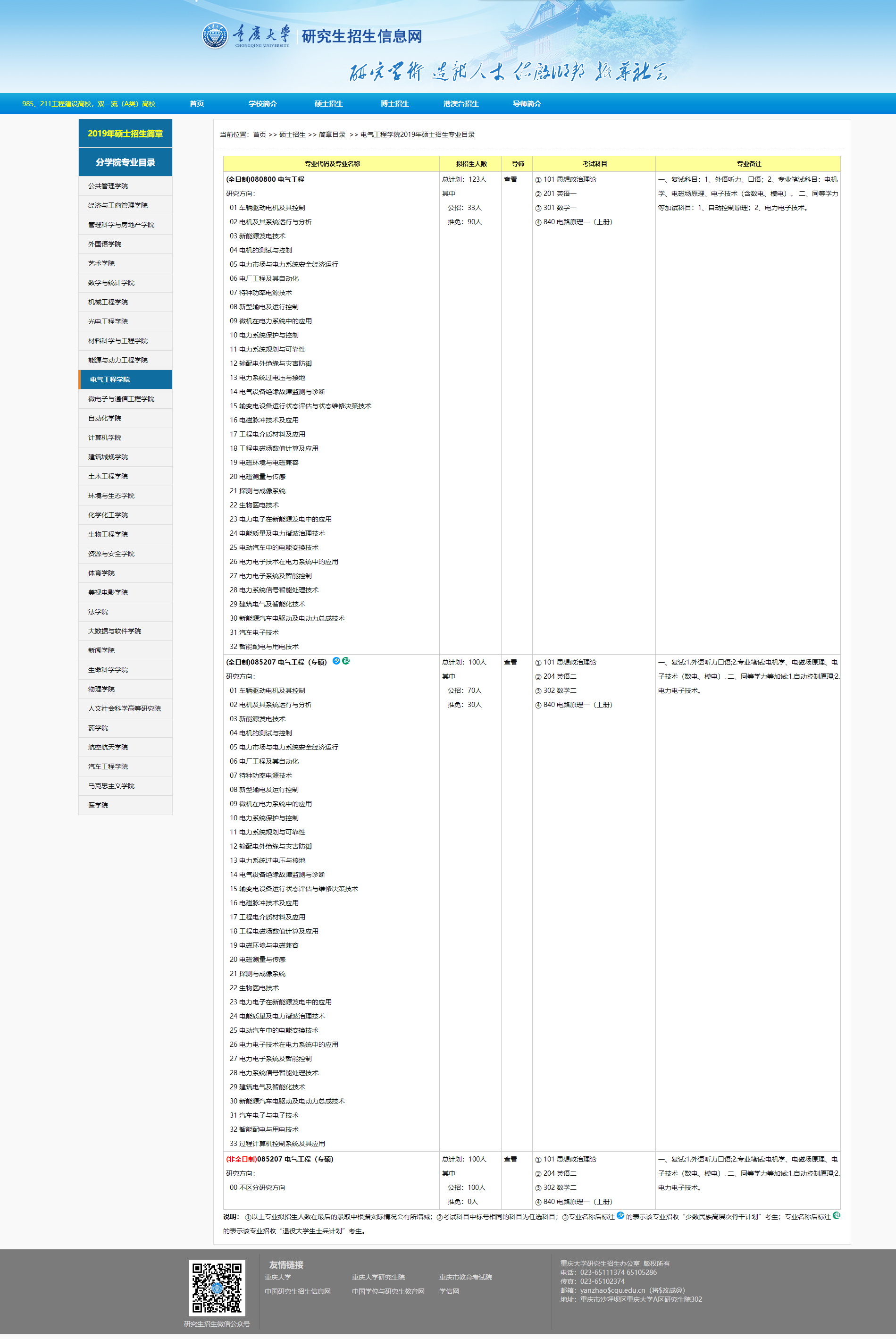Click direction 00 不区分研究方向

click(x=258, y=1187)
